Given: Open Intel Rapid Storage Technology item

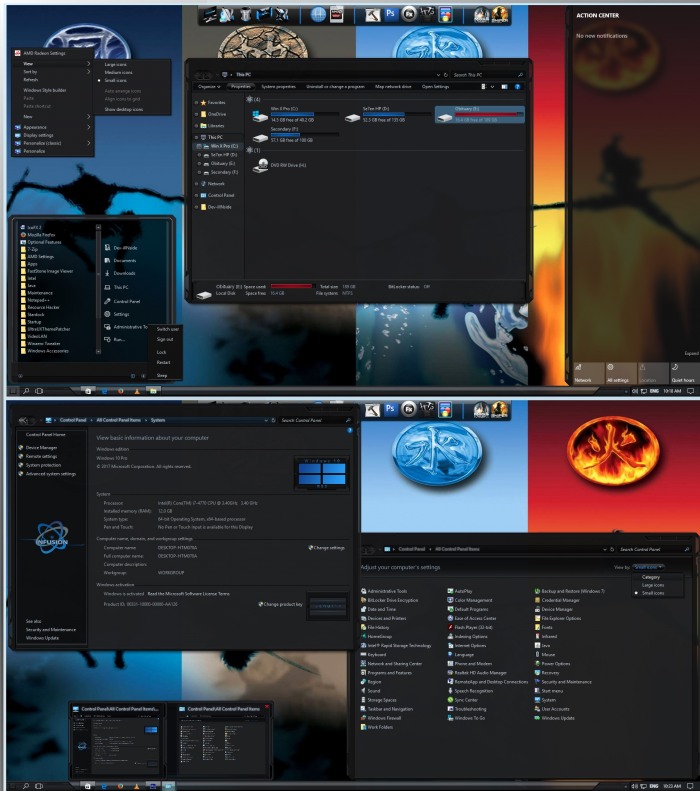Looking at the screenshot, I should click(396, 646).
